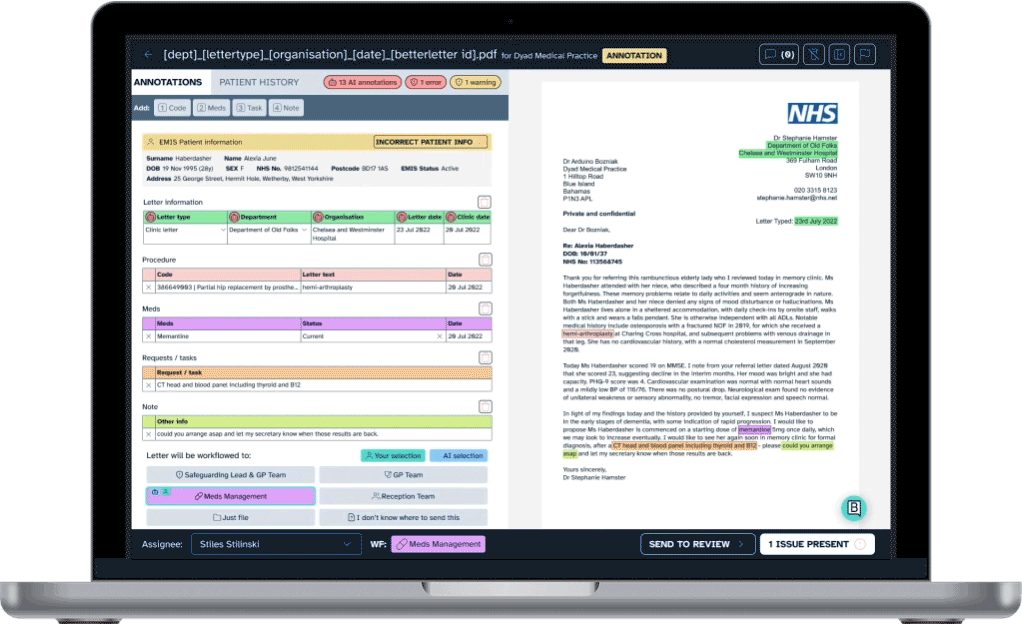Click the flag icon in top bar
This screenshot has height=624, width=1022.
[x=864, y=55]
